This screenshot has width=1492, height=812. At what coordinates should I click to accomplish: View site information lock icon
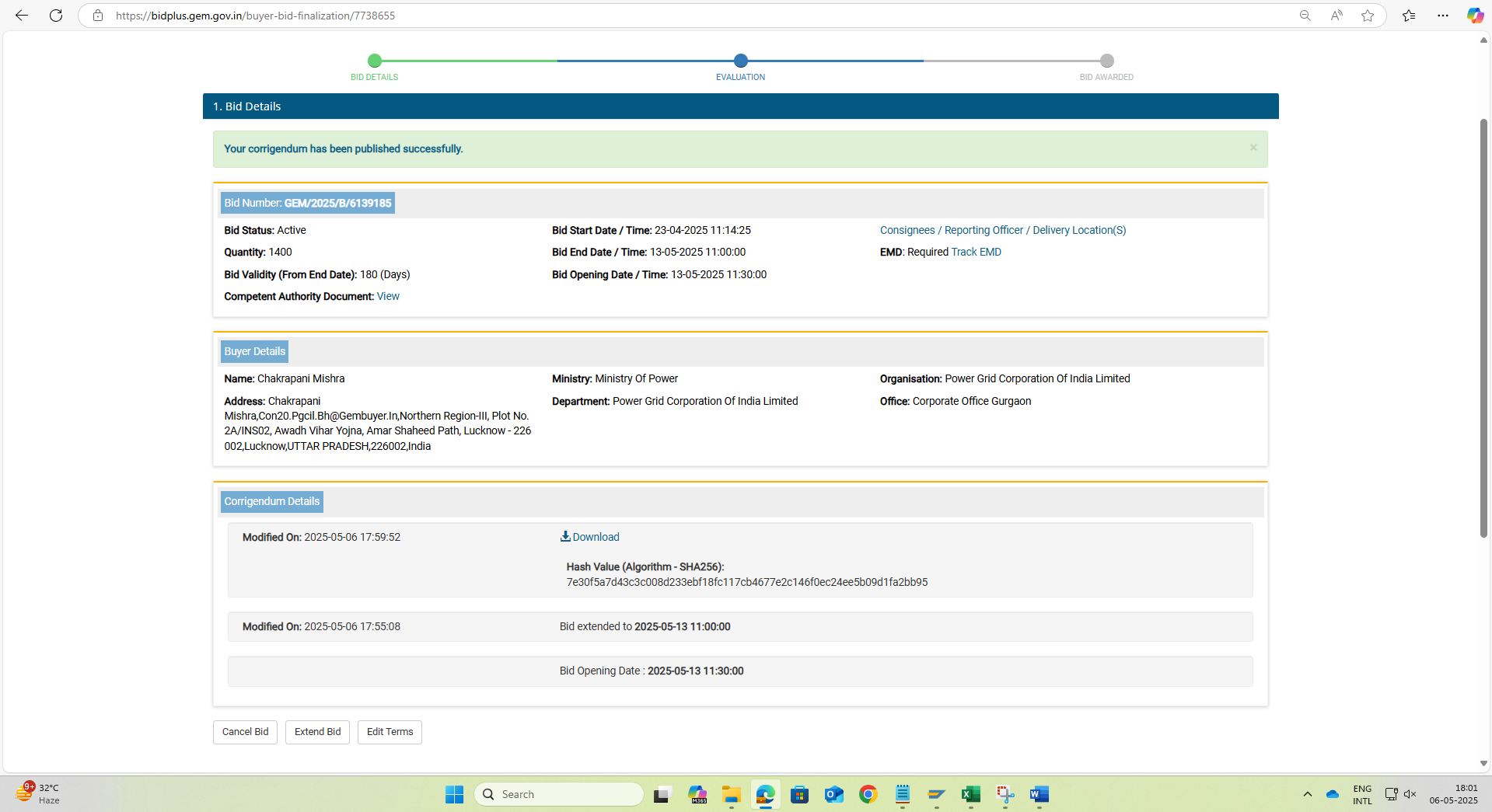click(x=98, y=16)
